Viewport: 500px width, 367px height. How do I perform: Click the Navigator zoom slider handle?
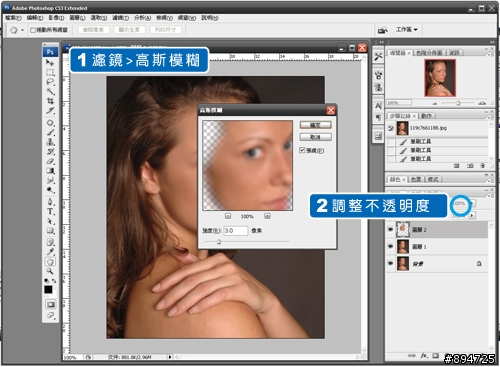(458, 103)
